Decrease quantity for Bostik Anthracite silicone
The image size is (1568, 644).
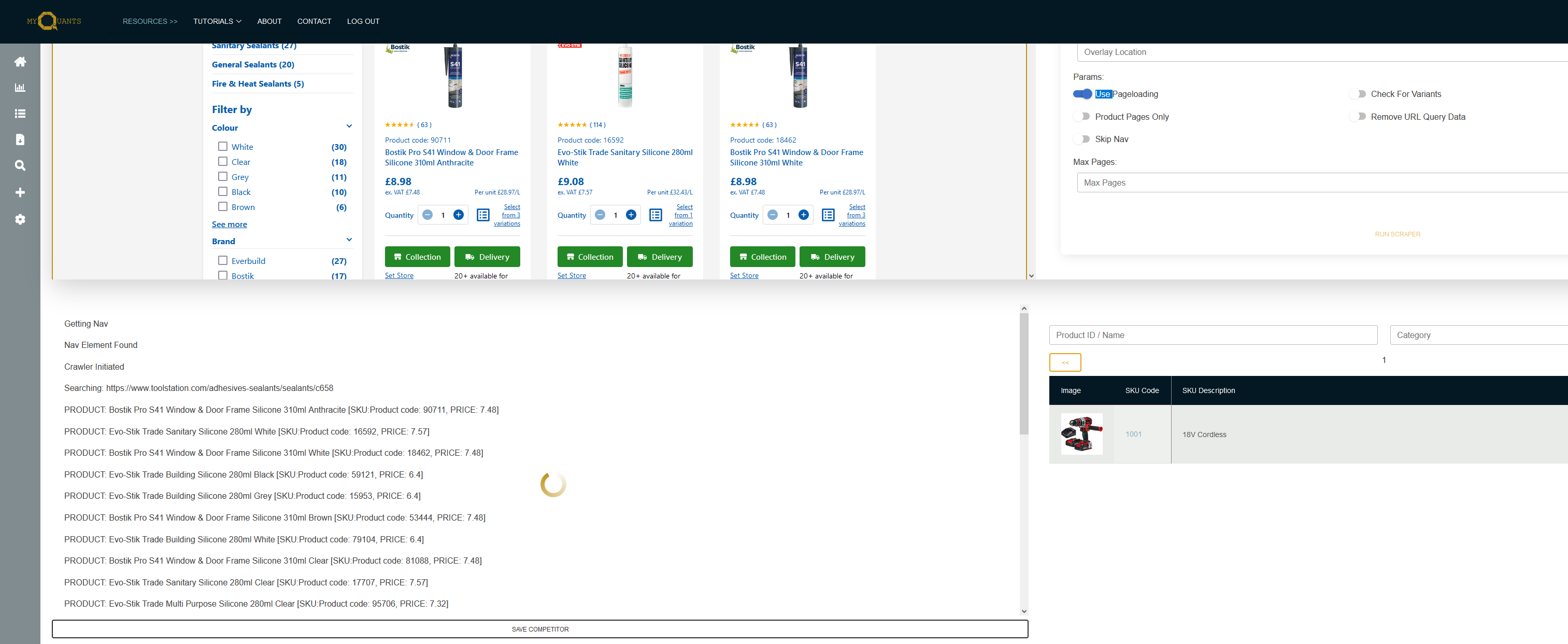(x=427, y=215)
